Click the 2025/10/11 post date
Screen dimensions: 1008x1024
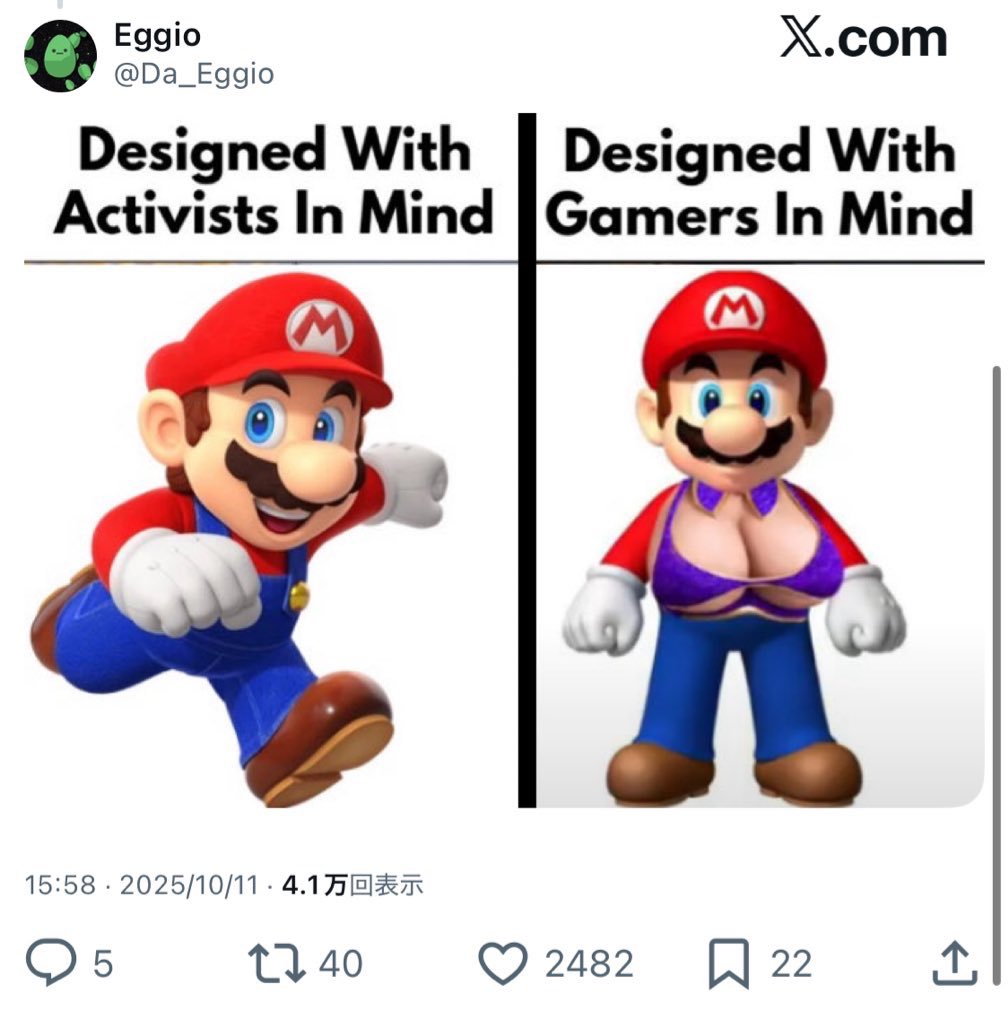pyautogui.click(x=190, y=885)
